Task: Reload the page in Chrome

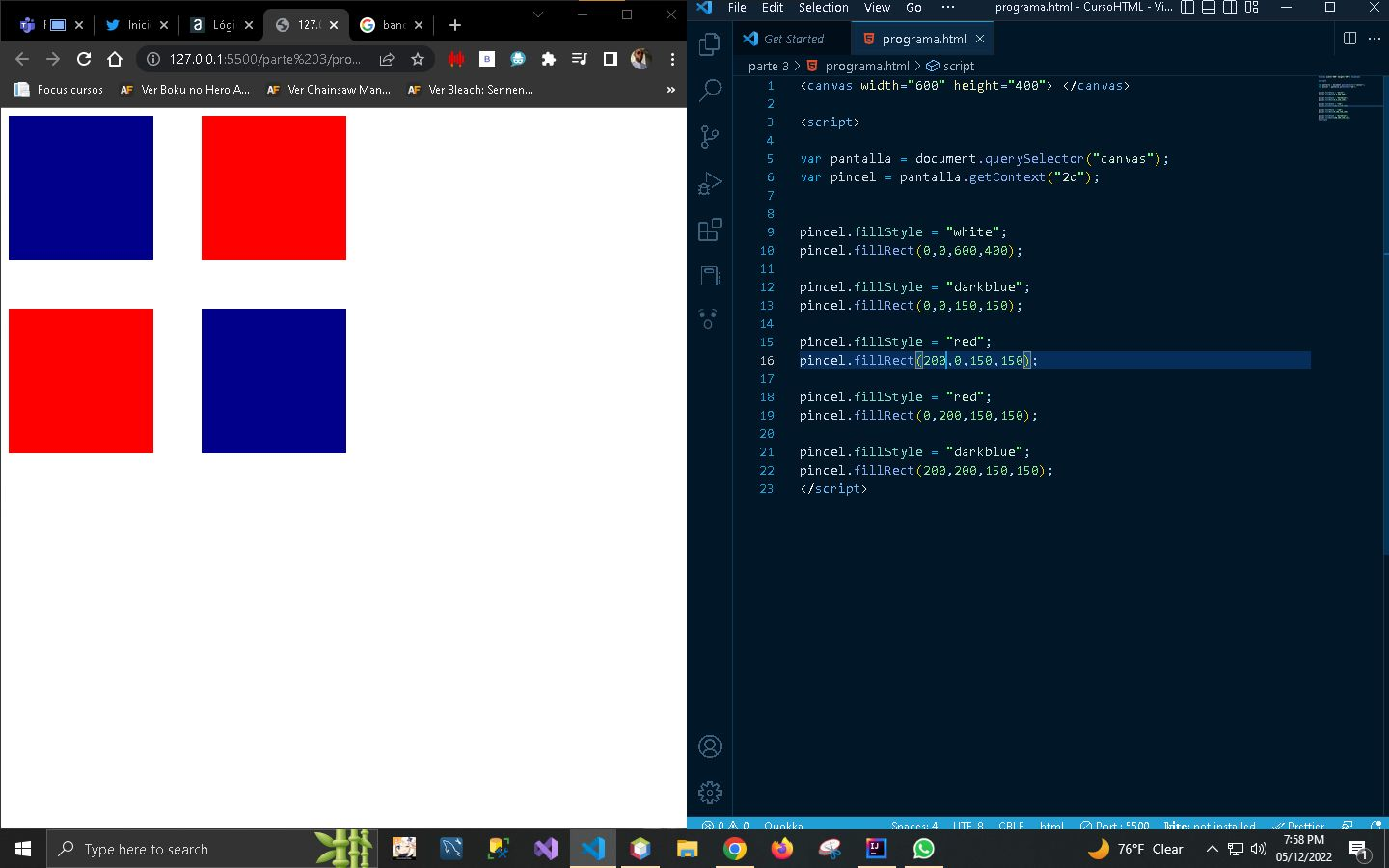Action: 84,59
